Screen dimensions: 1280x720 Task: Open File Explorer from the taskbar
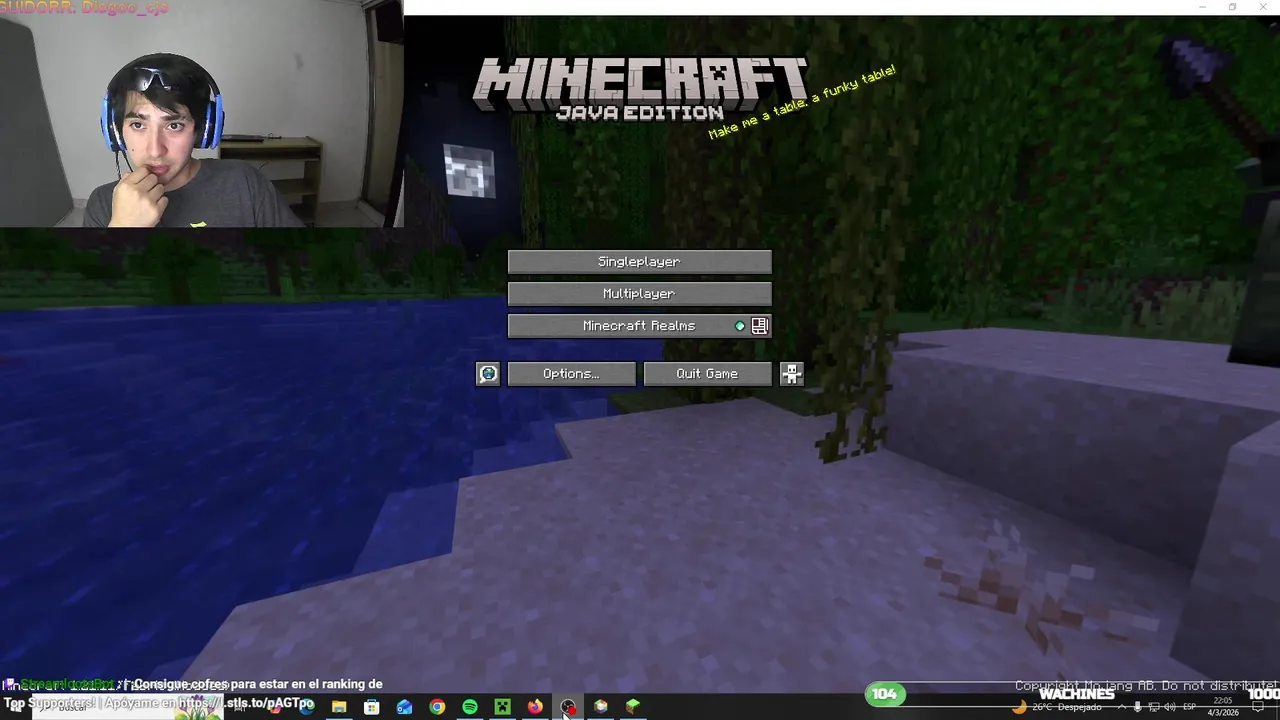(339, 707)
